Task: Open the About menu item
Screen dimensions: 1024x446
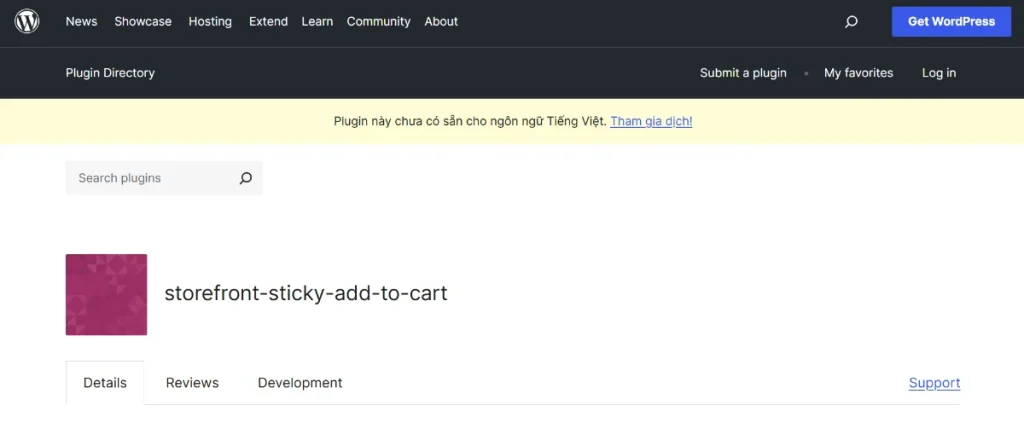Action: pos(441,21)
